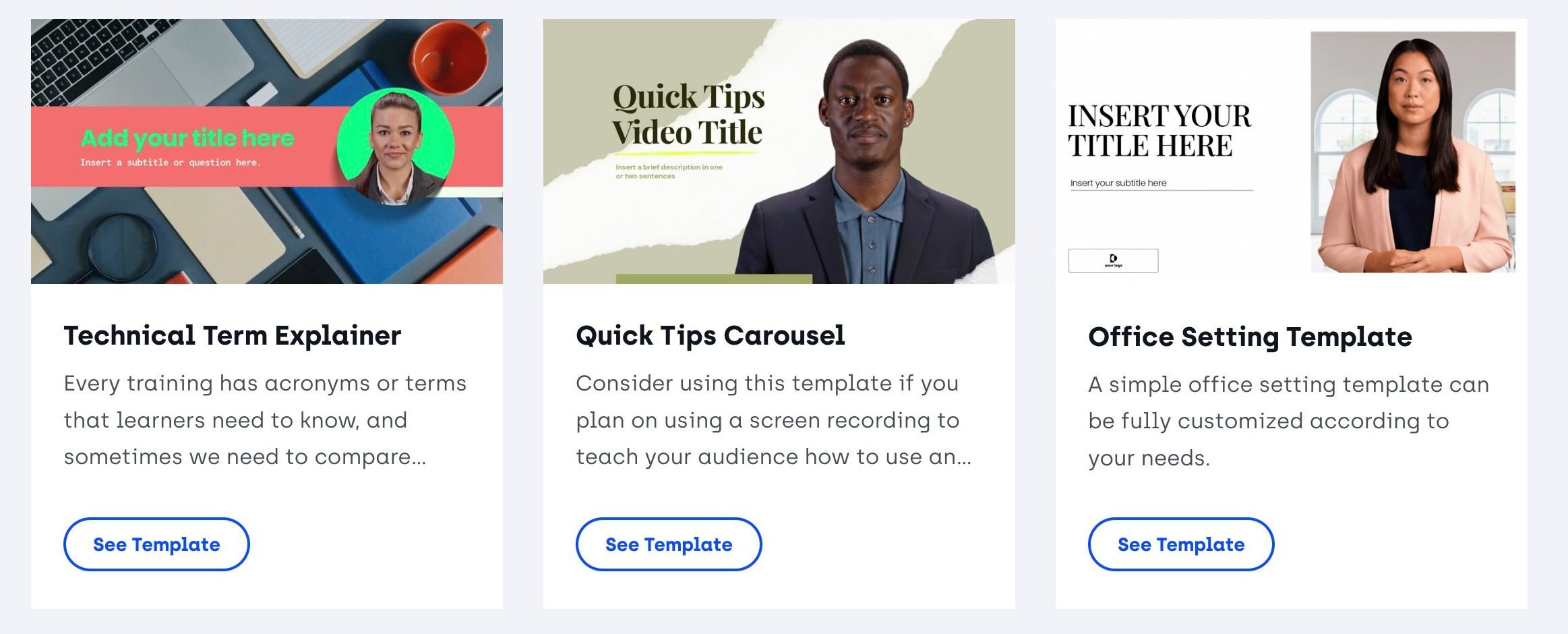Click the 'Insert your subtitle here' line

click(x=1119, y=183)
